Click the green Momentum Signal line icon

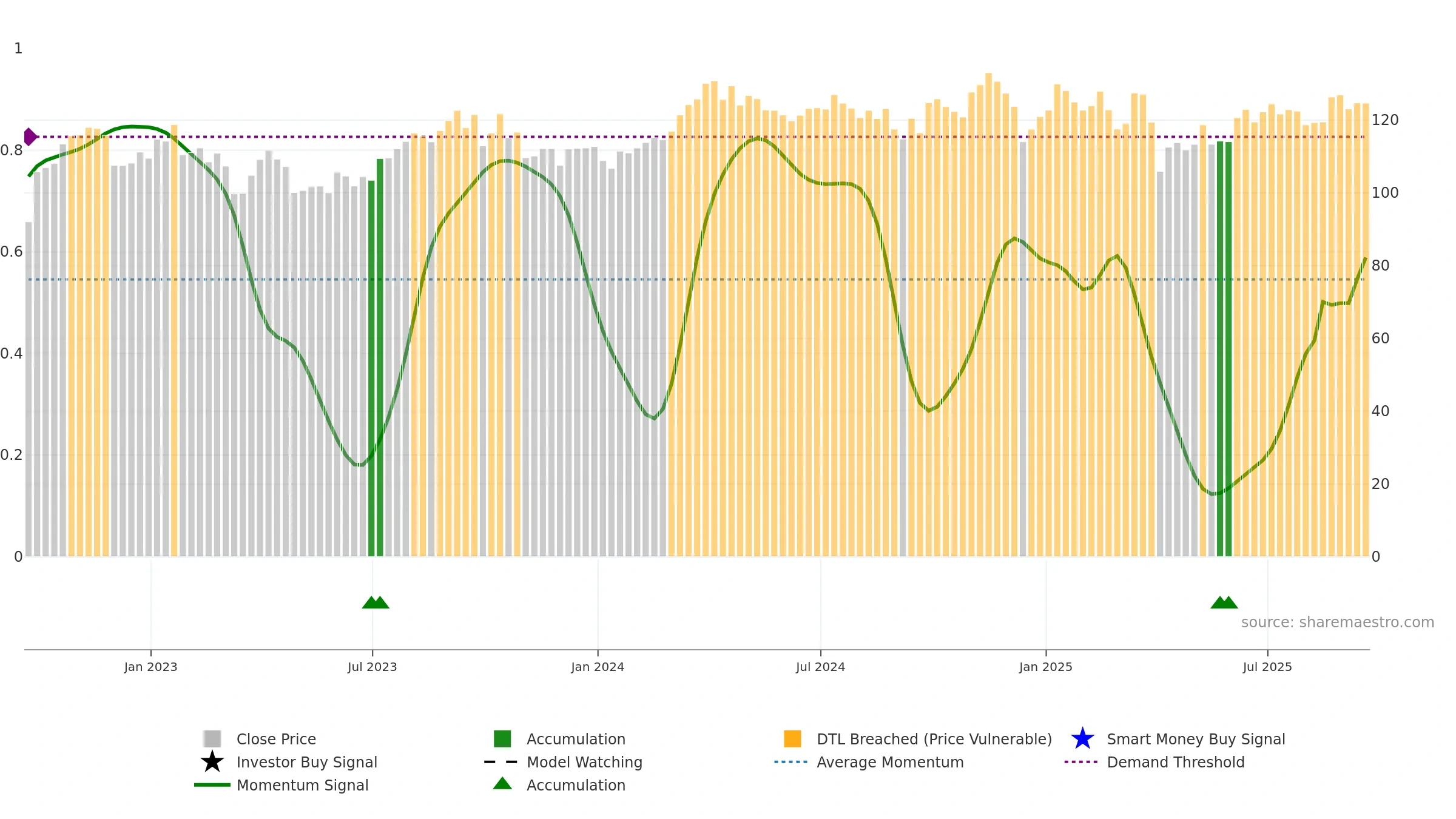pyautogui.click(x=212, y=784)
